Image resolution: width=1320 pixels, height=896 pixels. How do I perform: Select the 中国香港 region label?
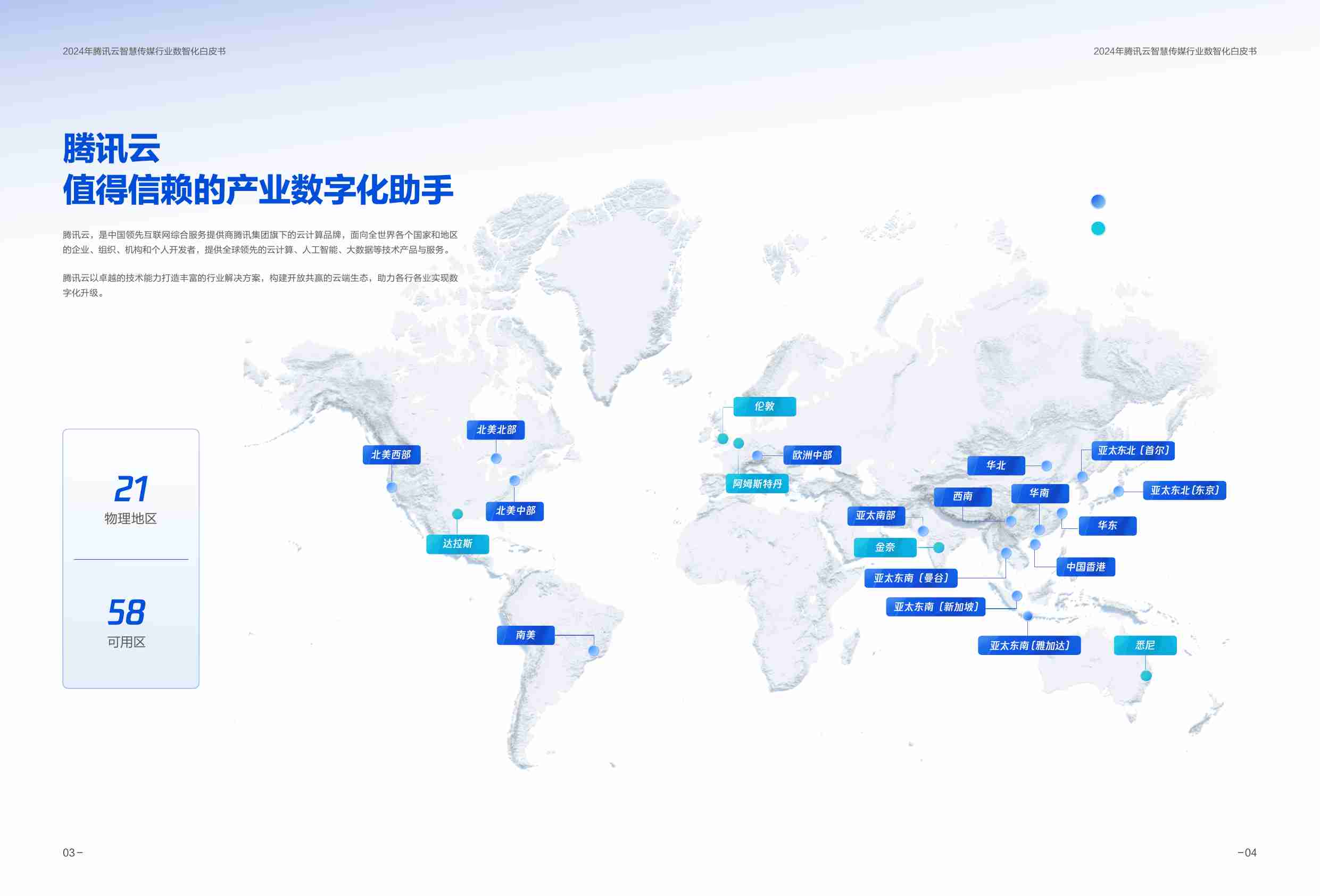1085,567
